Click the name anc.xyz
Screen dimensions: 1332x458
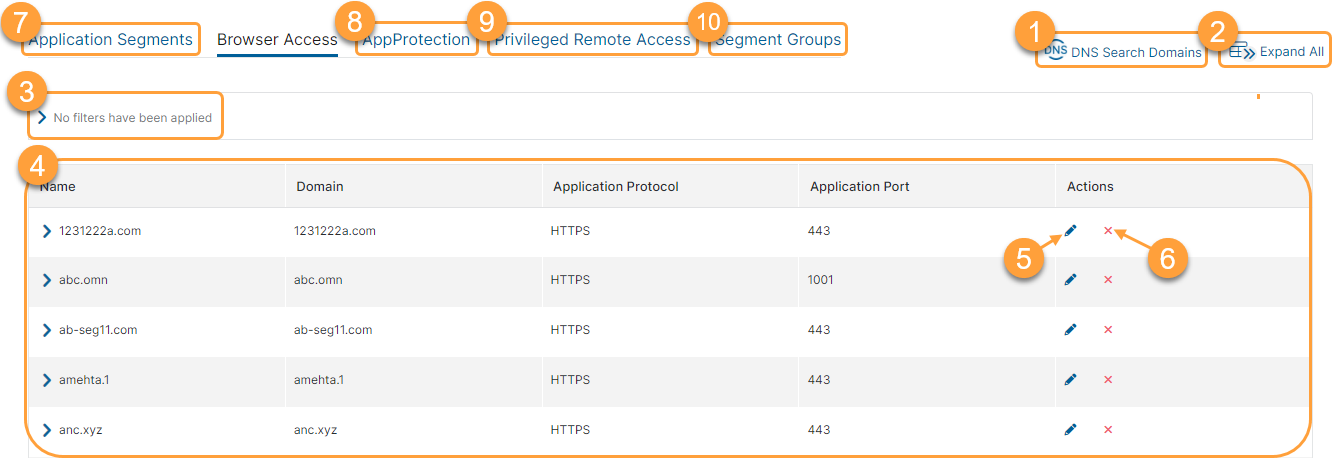pyautogui.click(x=81, y=430)
